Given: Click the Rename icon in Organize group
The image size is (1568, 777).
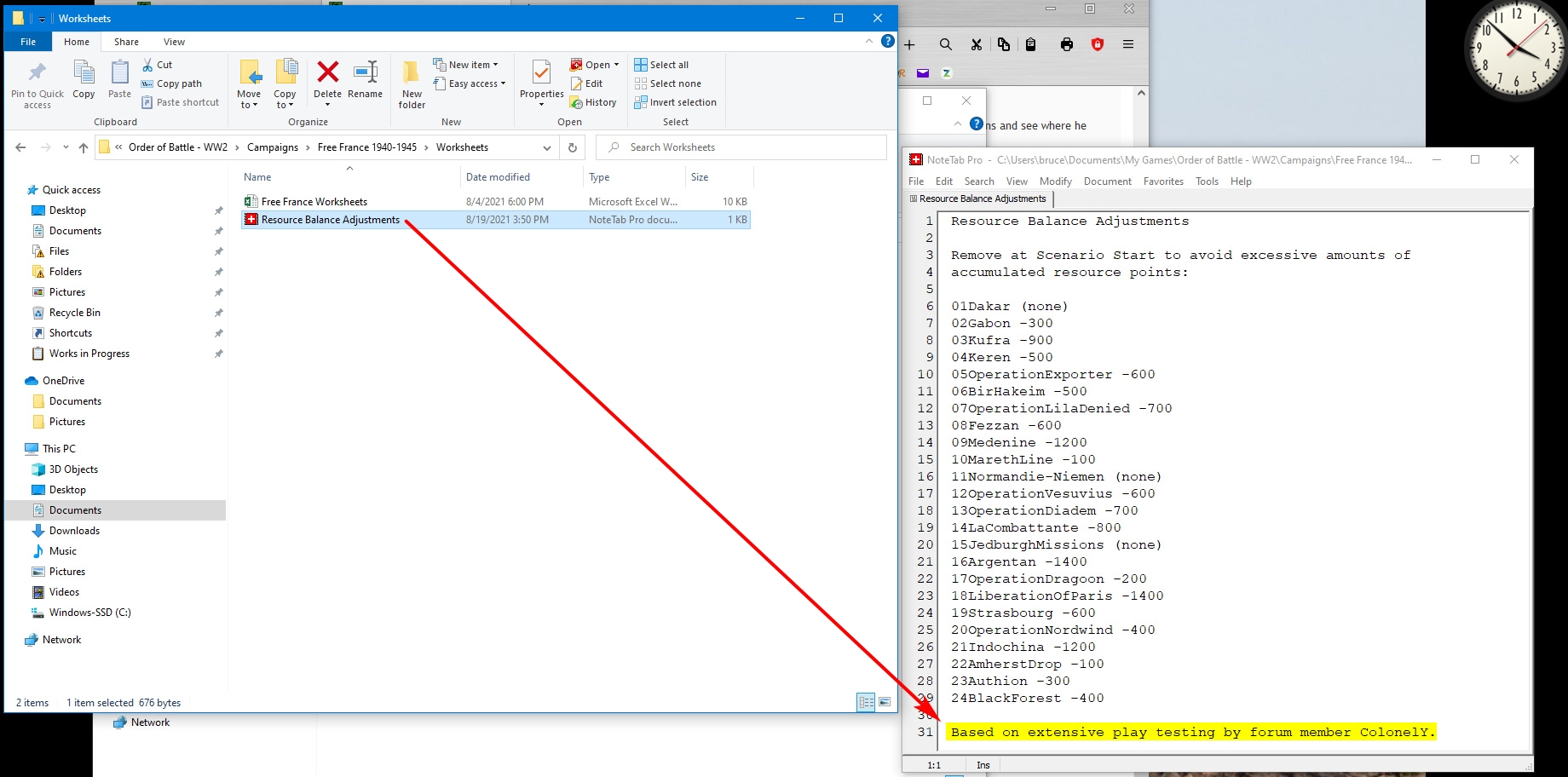Looking at the screenshot, I should pos(365,74).
